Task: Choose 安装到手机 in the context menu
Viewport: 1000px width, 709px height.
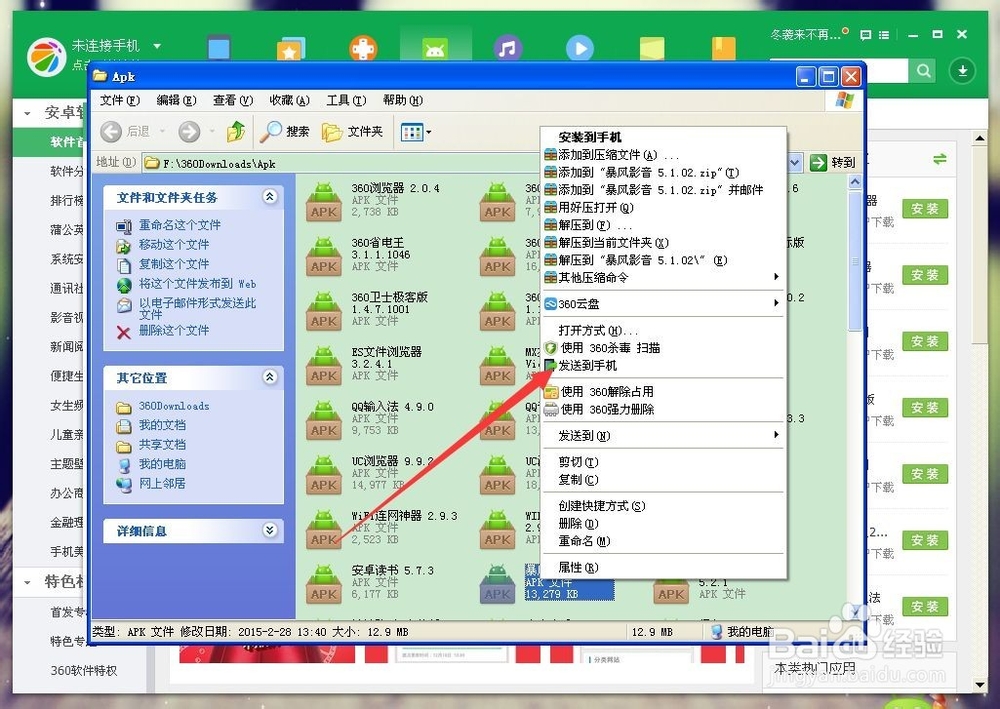Action: click(x=663, y=137)
